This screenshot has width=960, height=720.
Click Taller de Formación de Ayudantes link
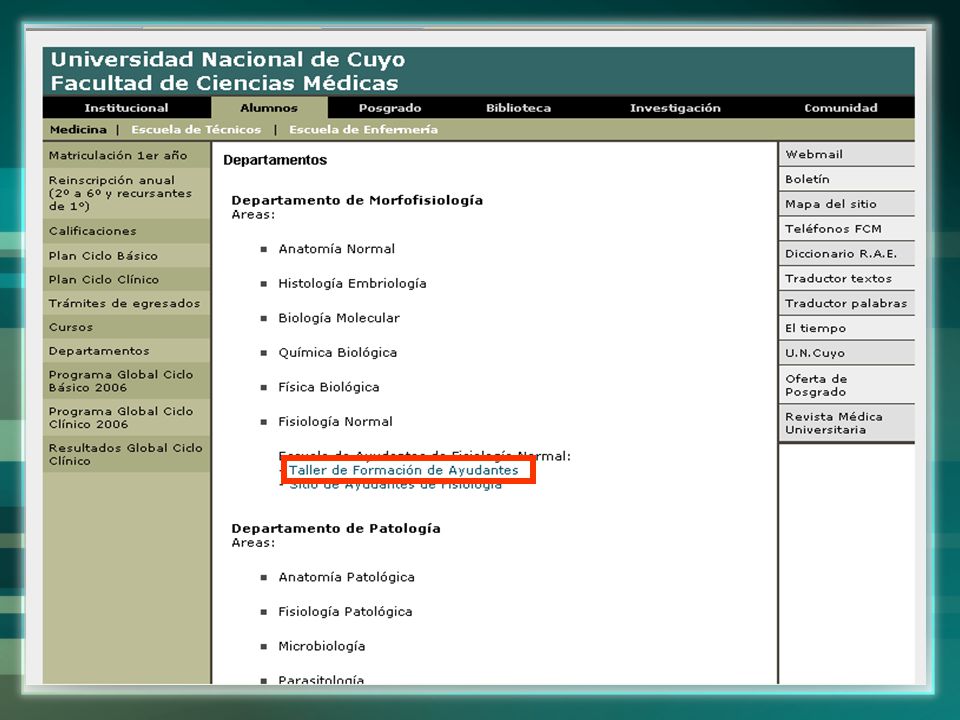403,470
